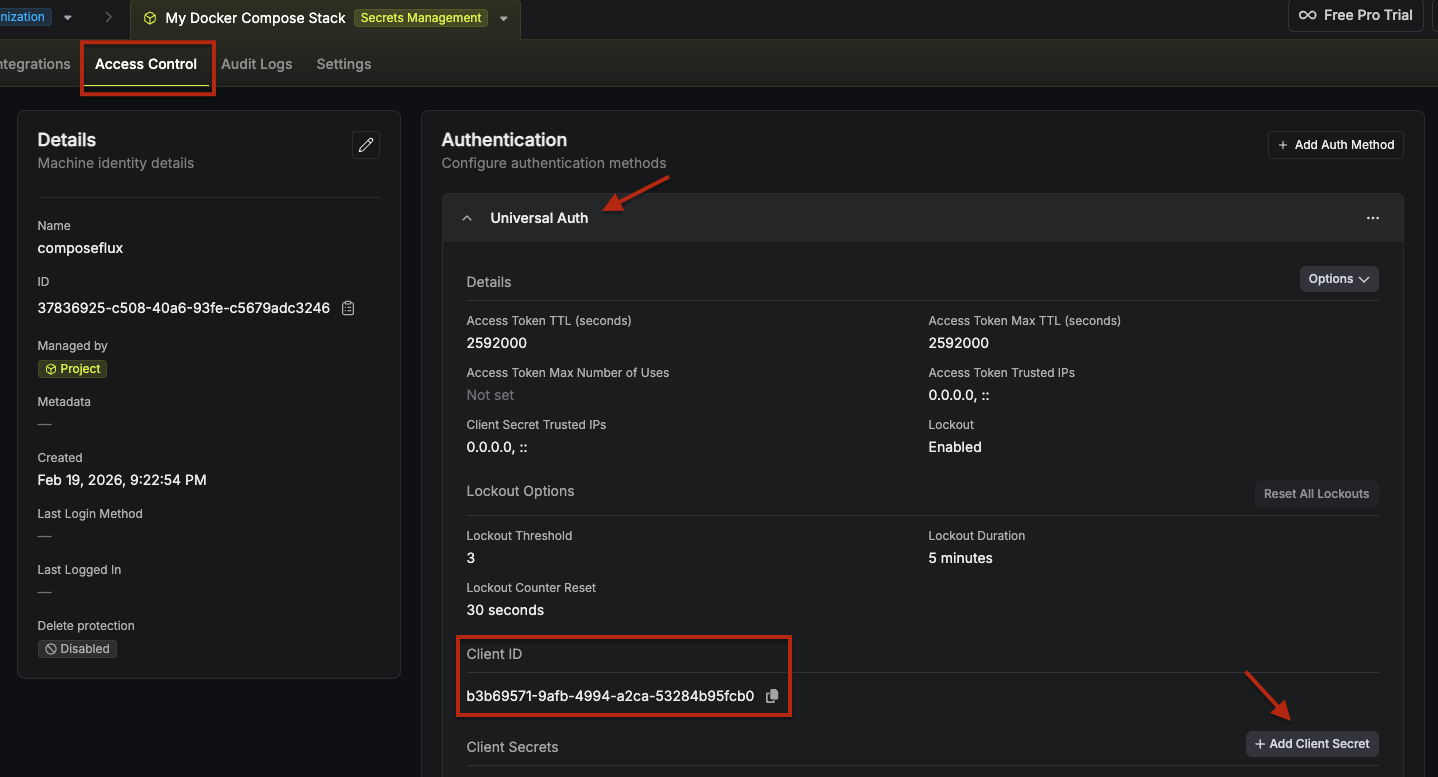Open the Settings tab

point(343,64)
